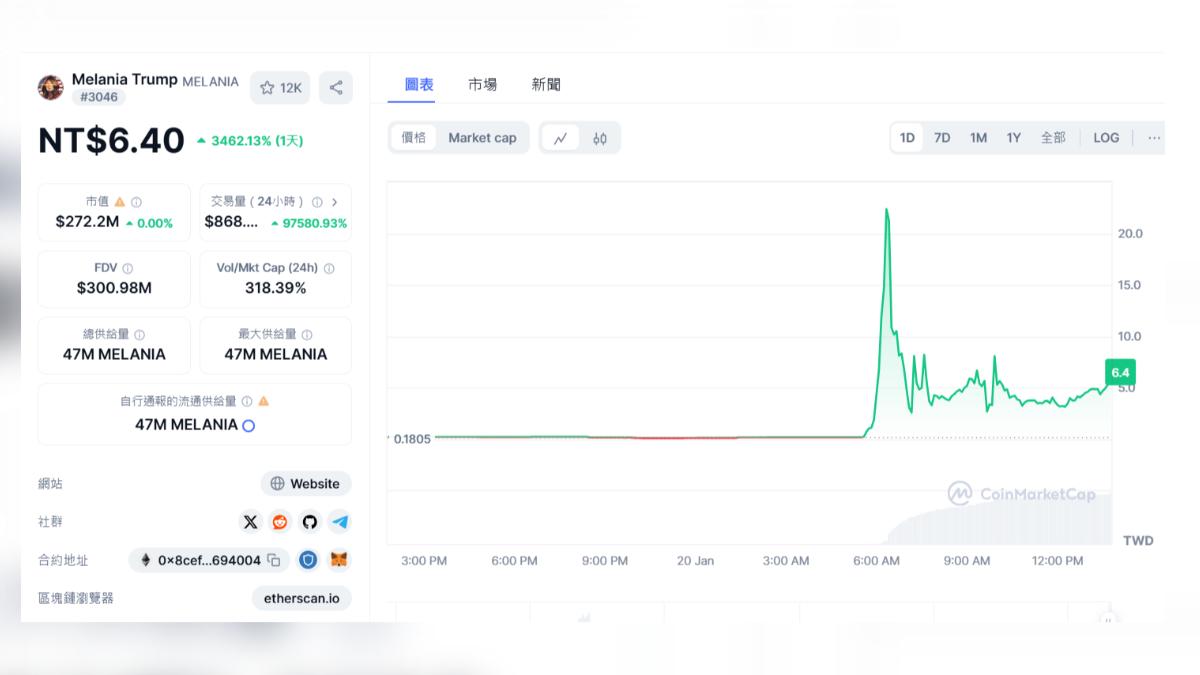Click the warning icon beside 自行通報的流通供給量
The height and width of the screenshot is (675, 1200).
[x=264, y=401]
